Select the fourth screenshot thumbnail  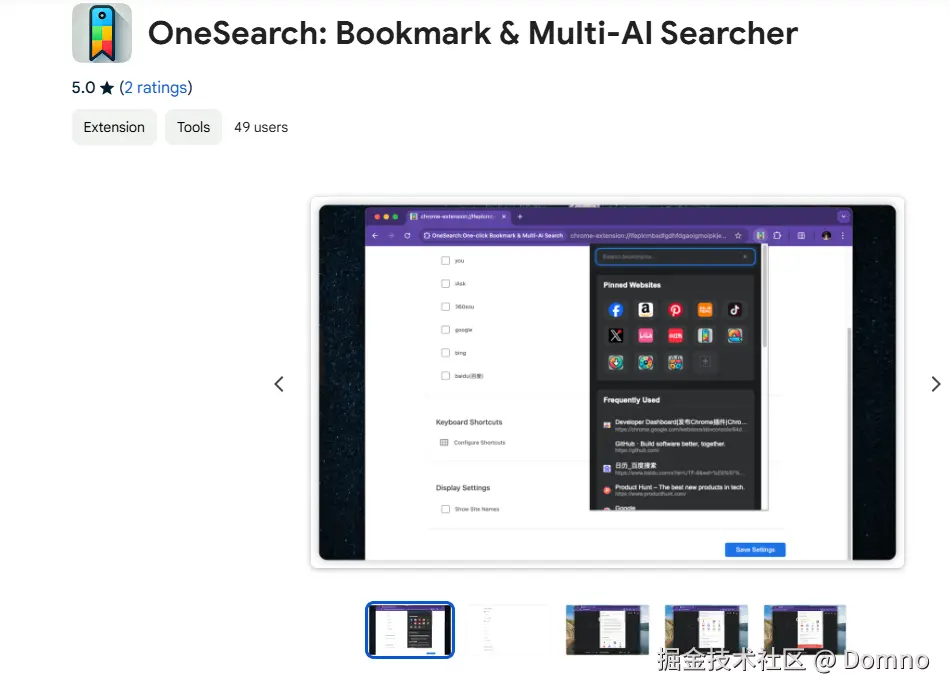point(706,630)
